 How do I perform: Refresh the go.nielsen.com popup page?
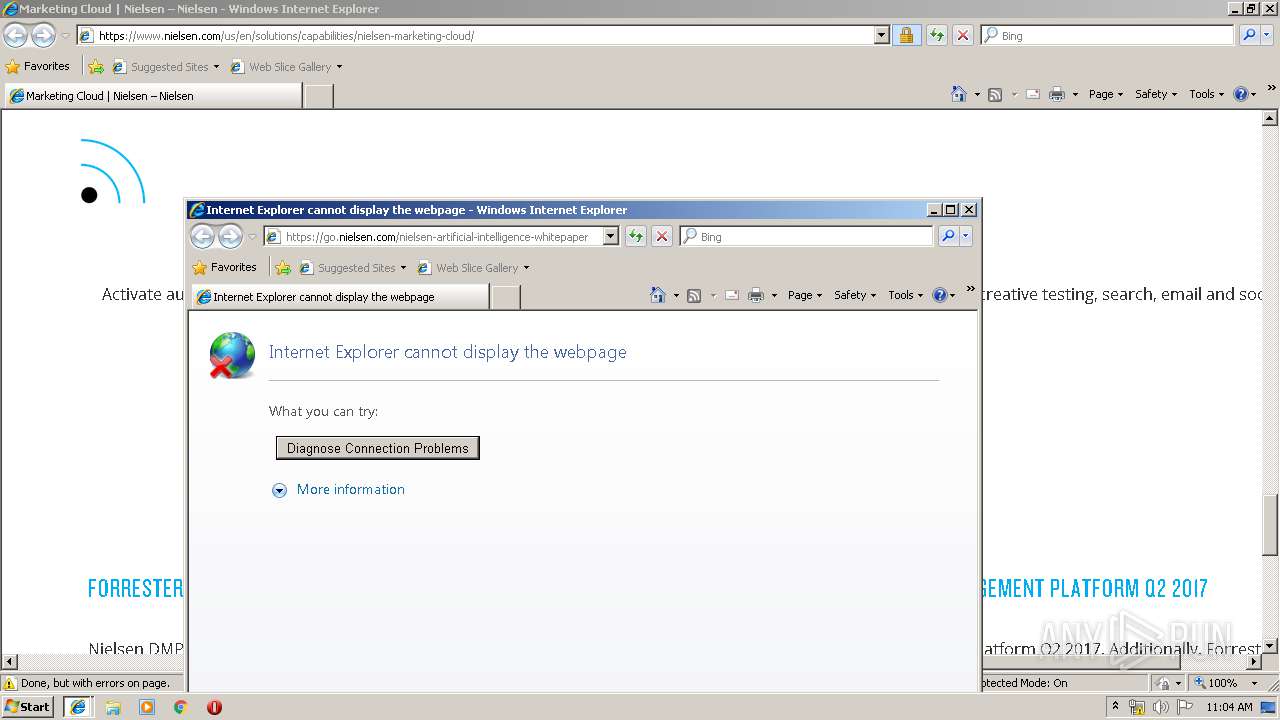[635, 237]
